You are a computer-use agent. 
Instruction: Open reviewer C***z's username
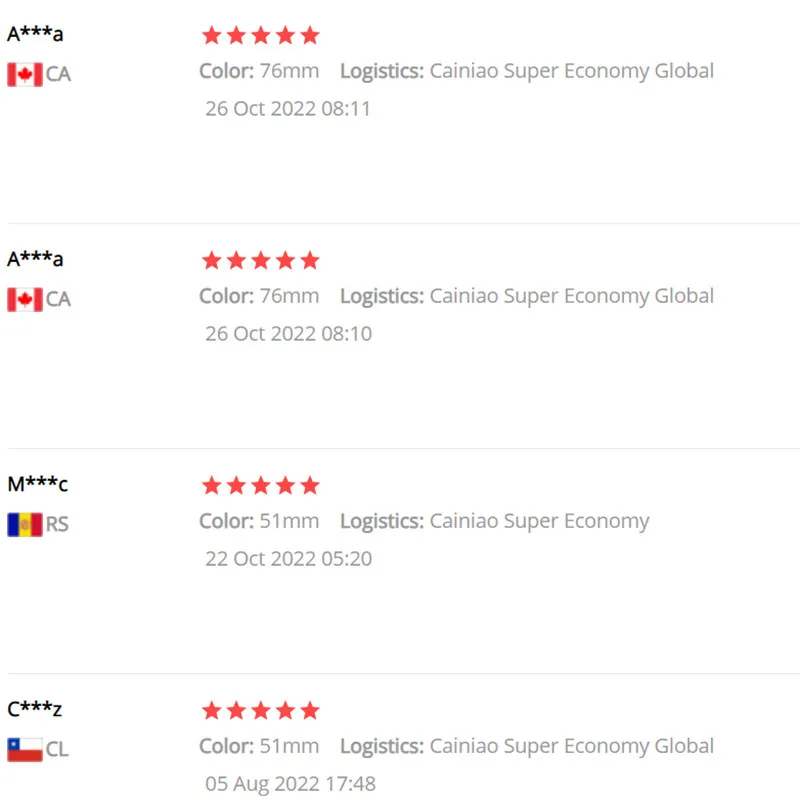35,710
